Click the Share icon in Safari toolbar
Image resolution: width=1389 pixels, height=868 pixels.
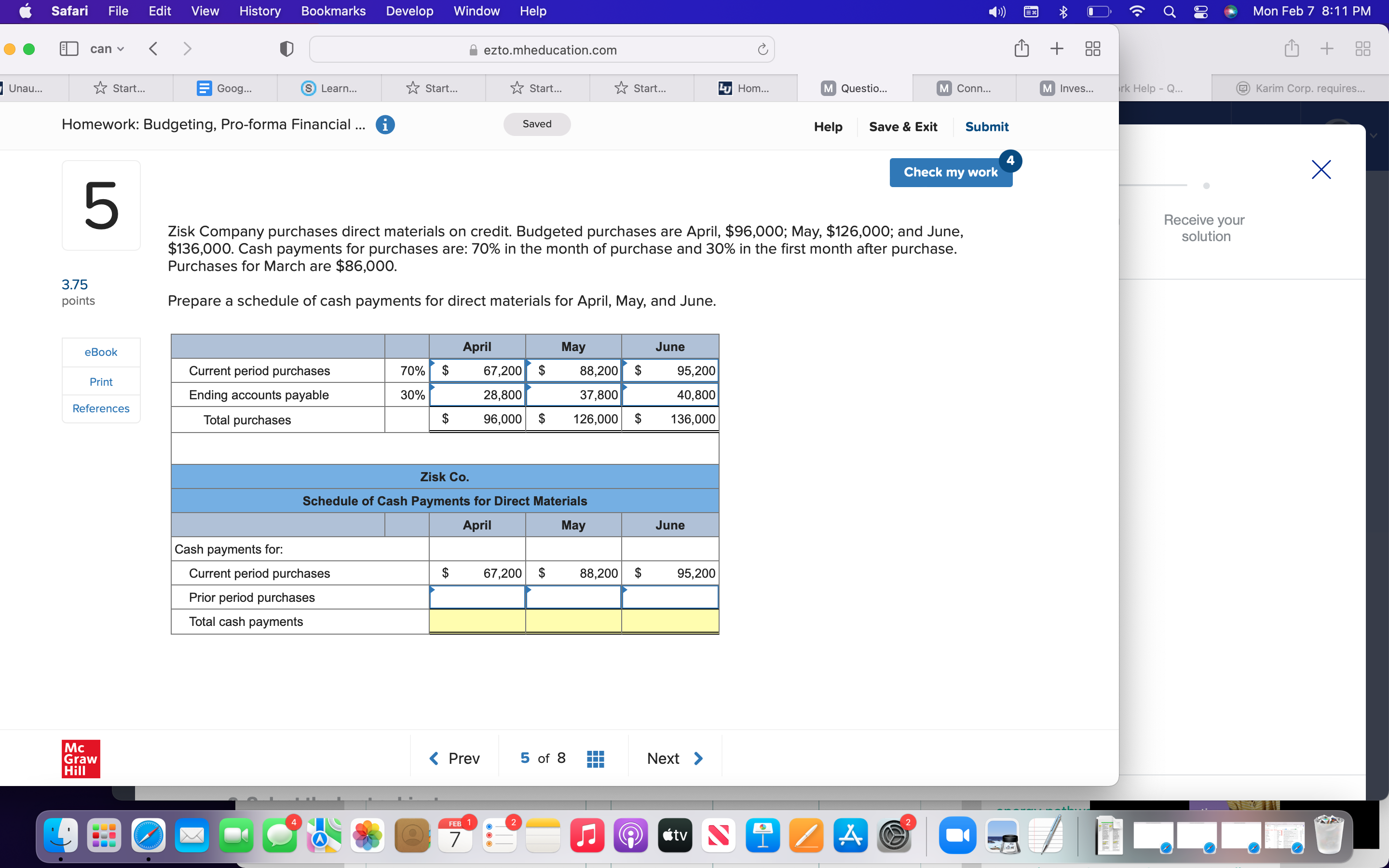click(x=1021, y=48)
